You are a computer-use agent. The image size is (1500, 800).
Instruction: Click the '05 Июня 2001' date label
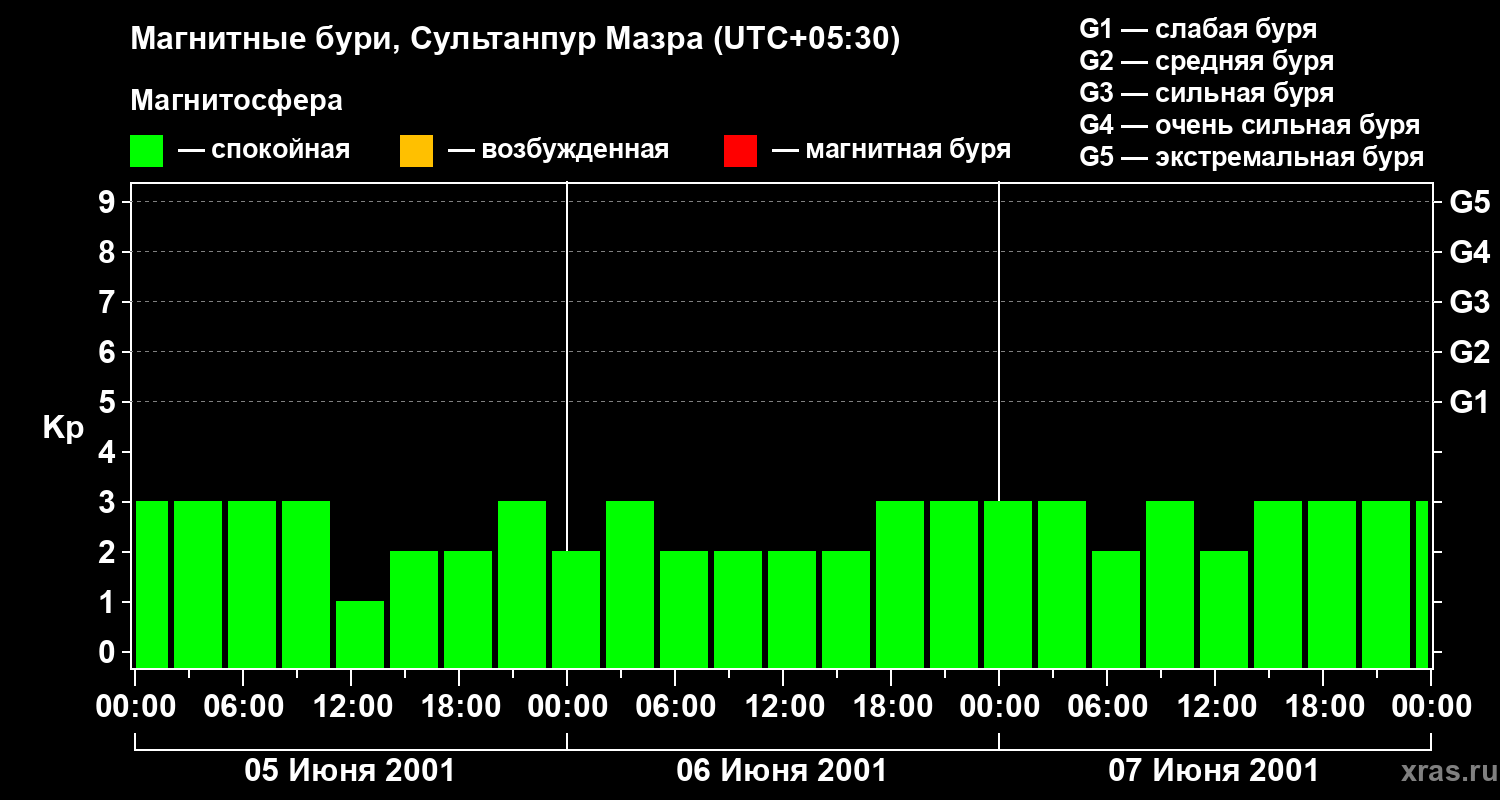pos(350,771)
